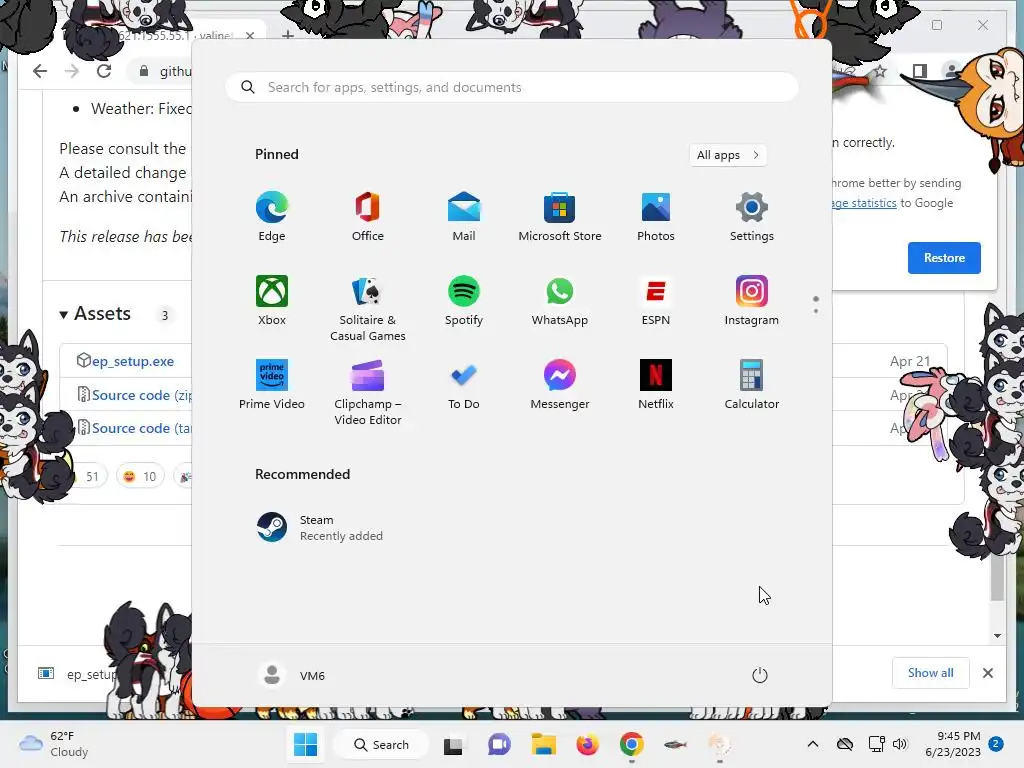Launch the Xbox app
1024x768 pixels.
[x=272, y=301]
